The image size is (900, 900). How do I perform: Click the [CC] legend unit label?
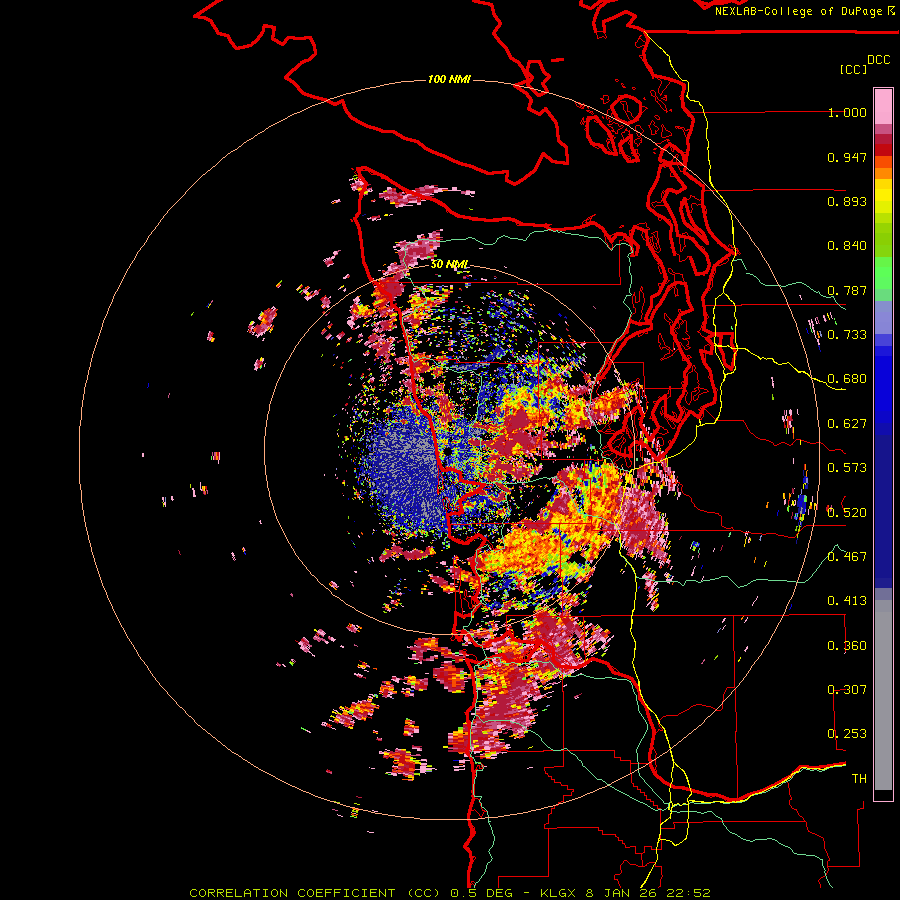pos(853,69)
